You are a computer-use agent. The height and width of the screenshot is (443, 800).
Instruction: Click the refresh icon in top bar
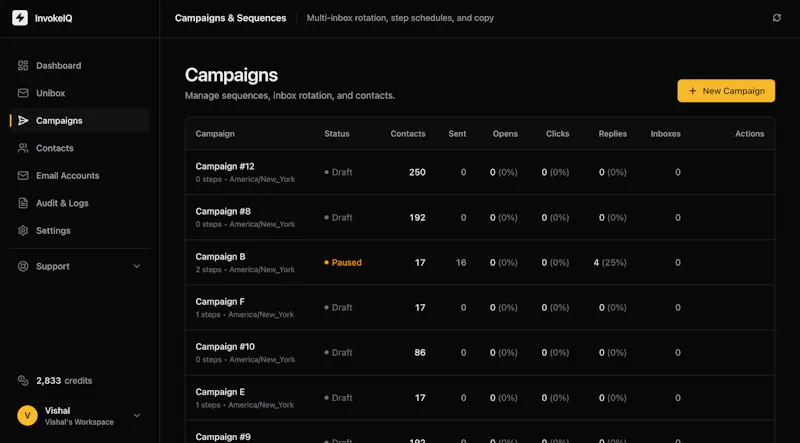777,18
